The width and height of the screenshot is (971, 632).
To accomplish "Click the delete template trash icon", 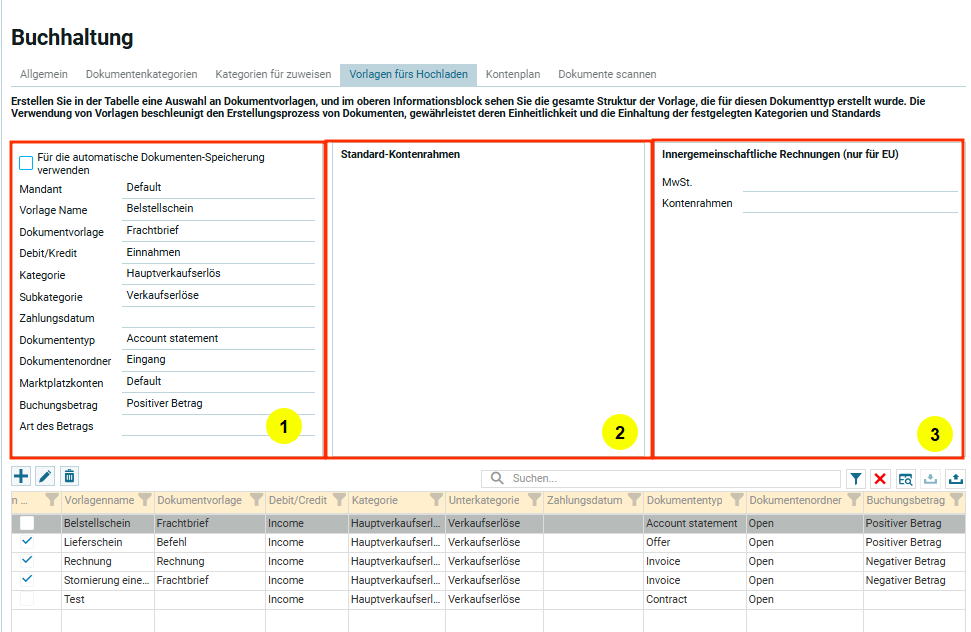I will 69,477.
